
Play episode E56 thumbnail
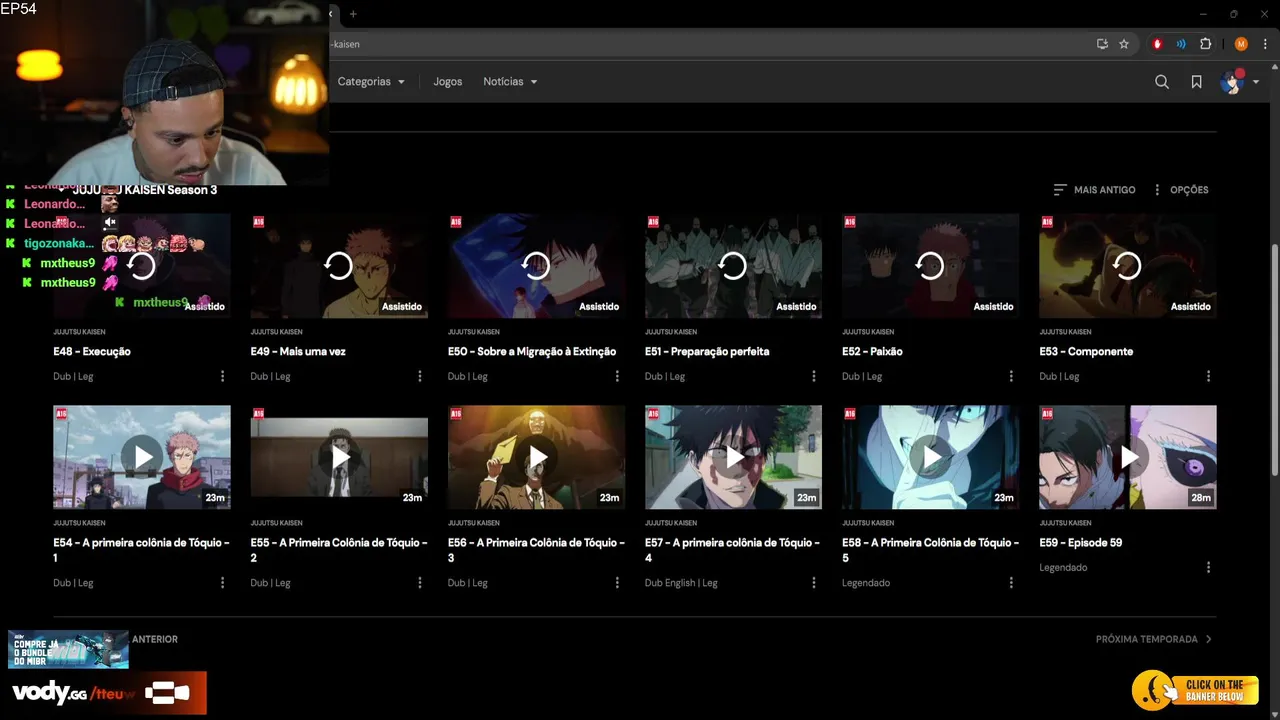(x=536, y=457)
